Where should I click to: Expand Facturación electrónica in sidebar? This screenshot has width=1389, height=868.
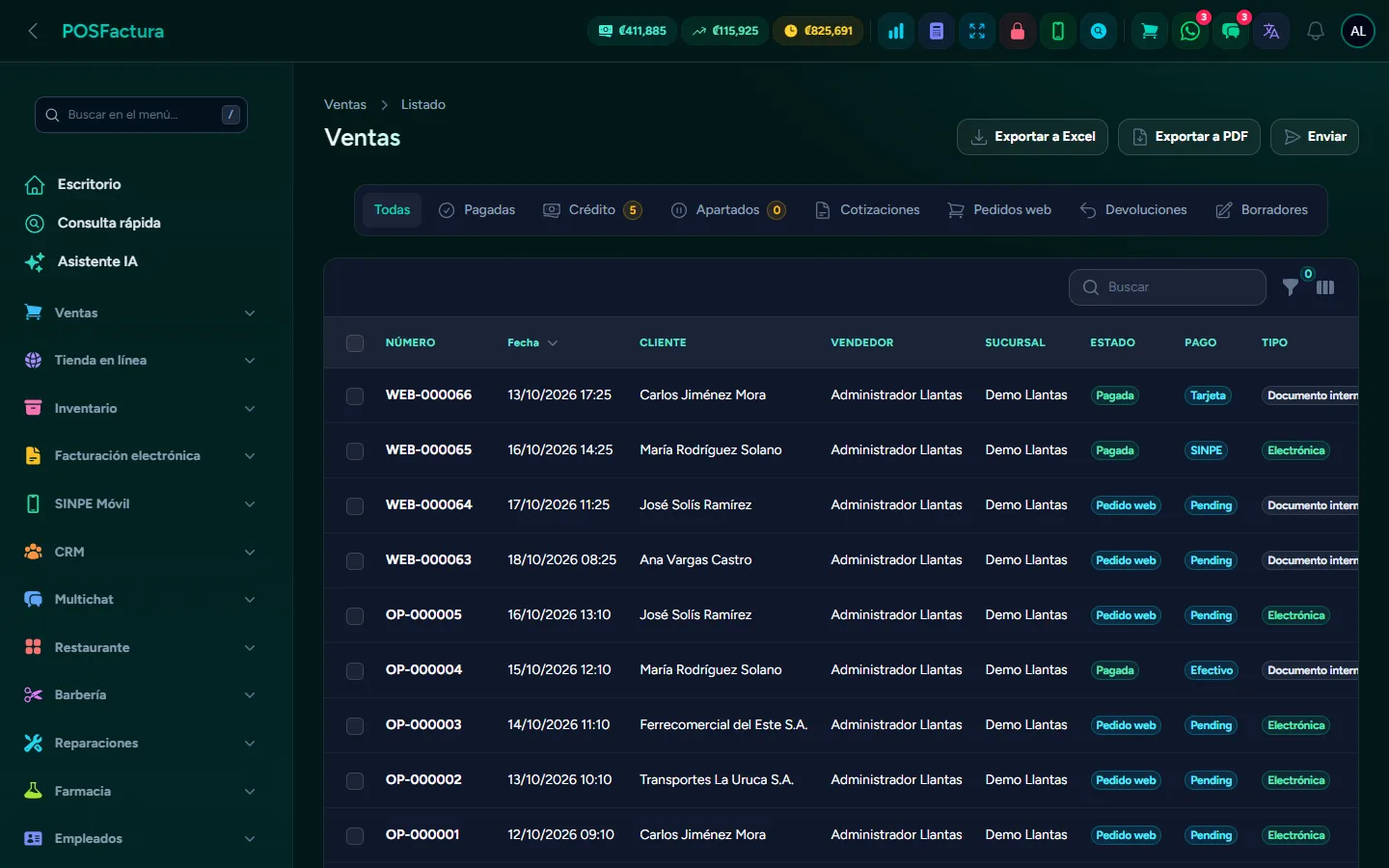[x=141, y=456]
